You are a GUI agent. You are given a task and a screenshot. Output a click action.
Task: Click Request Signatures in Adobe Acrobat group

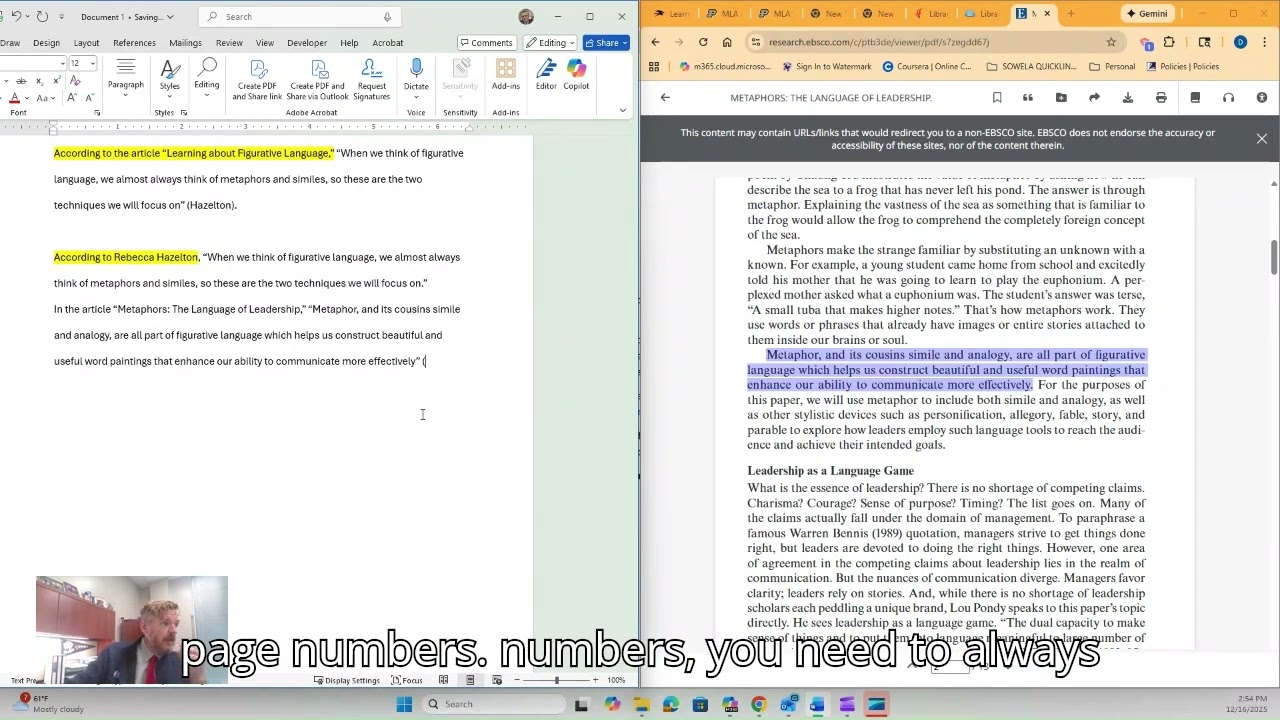click(371, 79)
